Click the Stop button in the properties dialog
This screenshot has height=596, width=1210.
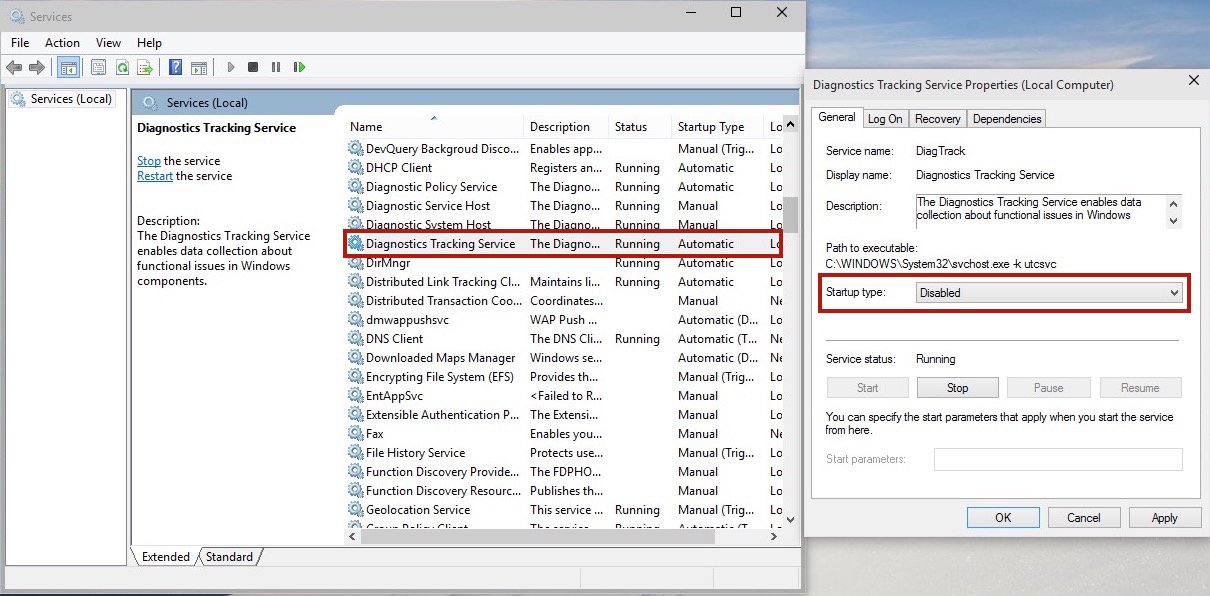tap(957, 388)
